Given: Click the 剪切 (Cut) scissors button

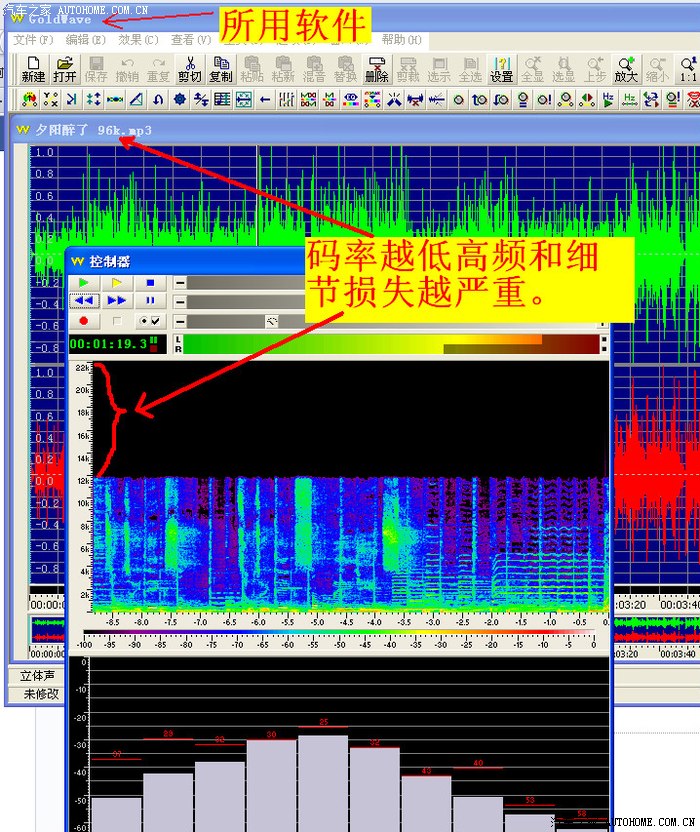Looking at the screenshot, I should (189, 70).
